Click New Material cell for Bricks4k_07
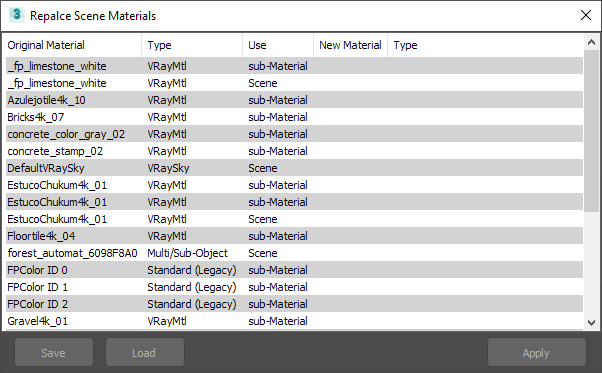Image resolution: width=602 pixels, height=373 pixels. tap(351, 117)
